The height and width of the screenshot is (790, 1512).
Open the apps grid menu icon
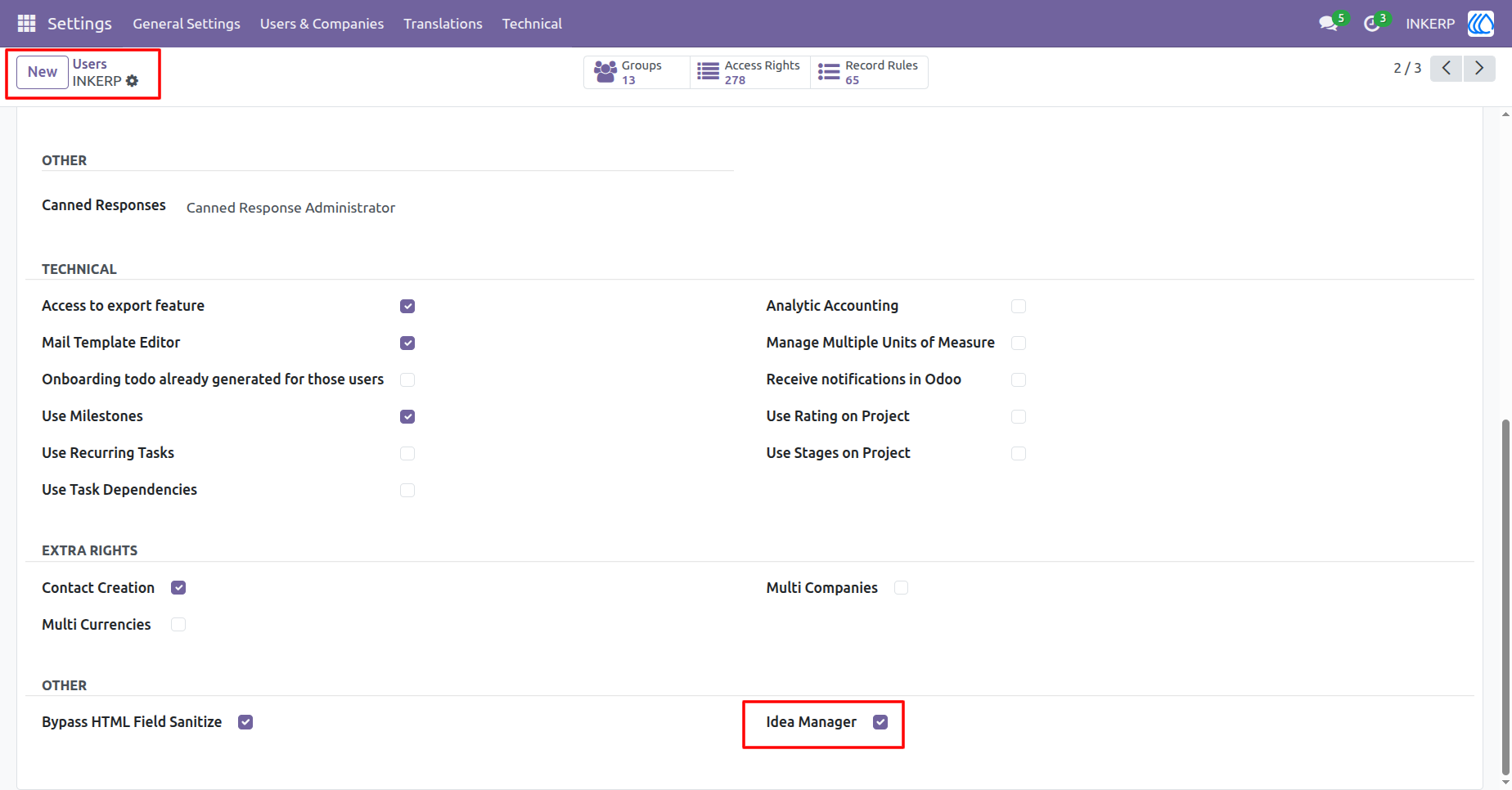(x=26, y=24)
